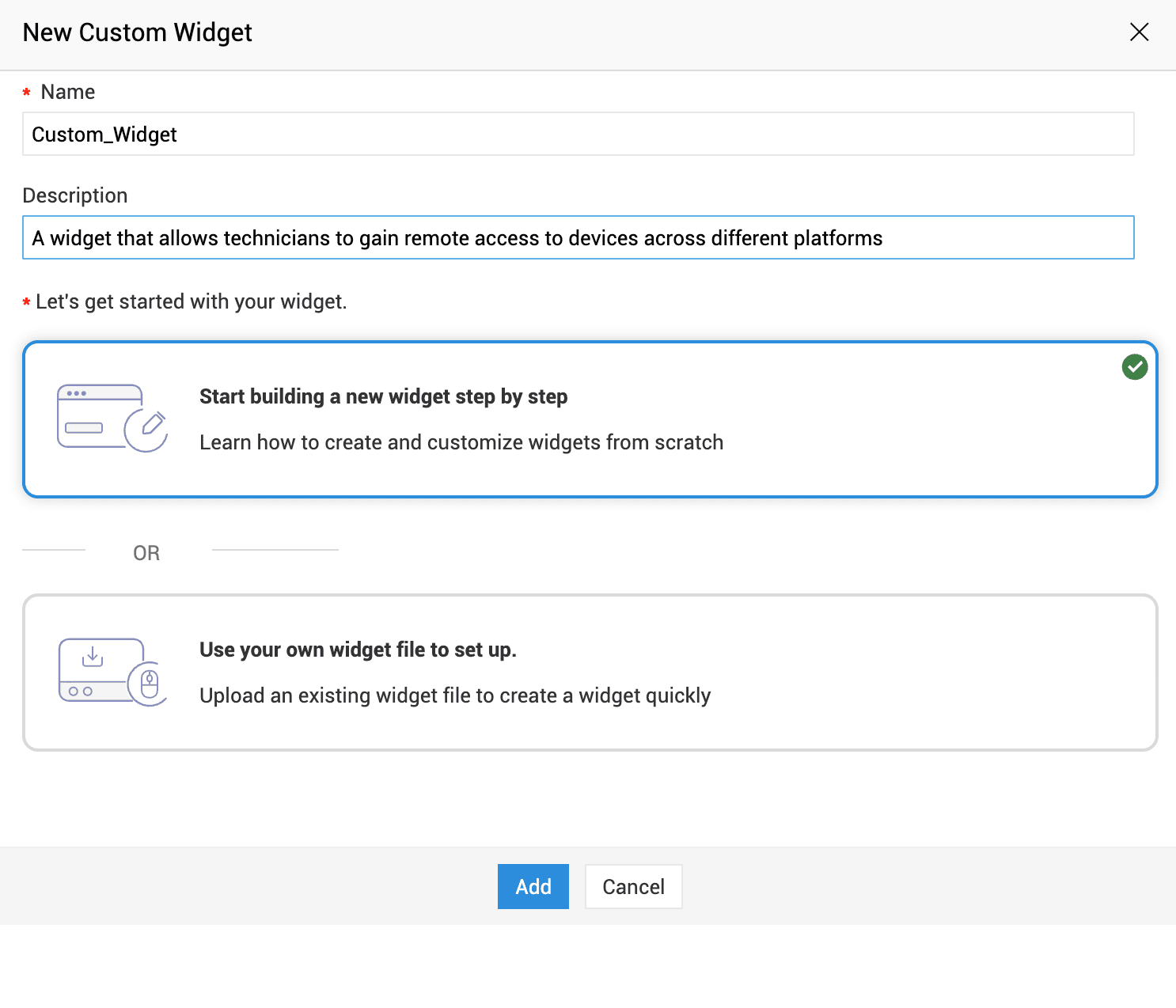The image size is (1176, 1008).
Task: Click 'Upload an existing widget file' text
Action: [x=335, y=695]
